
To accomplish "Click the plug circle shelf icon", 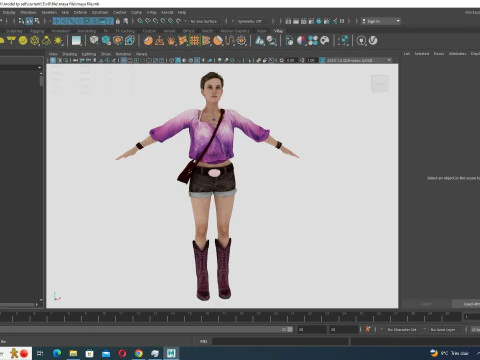I will pos(361,41).
